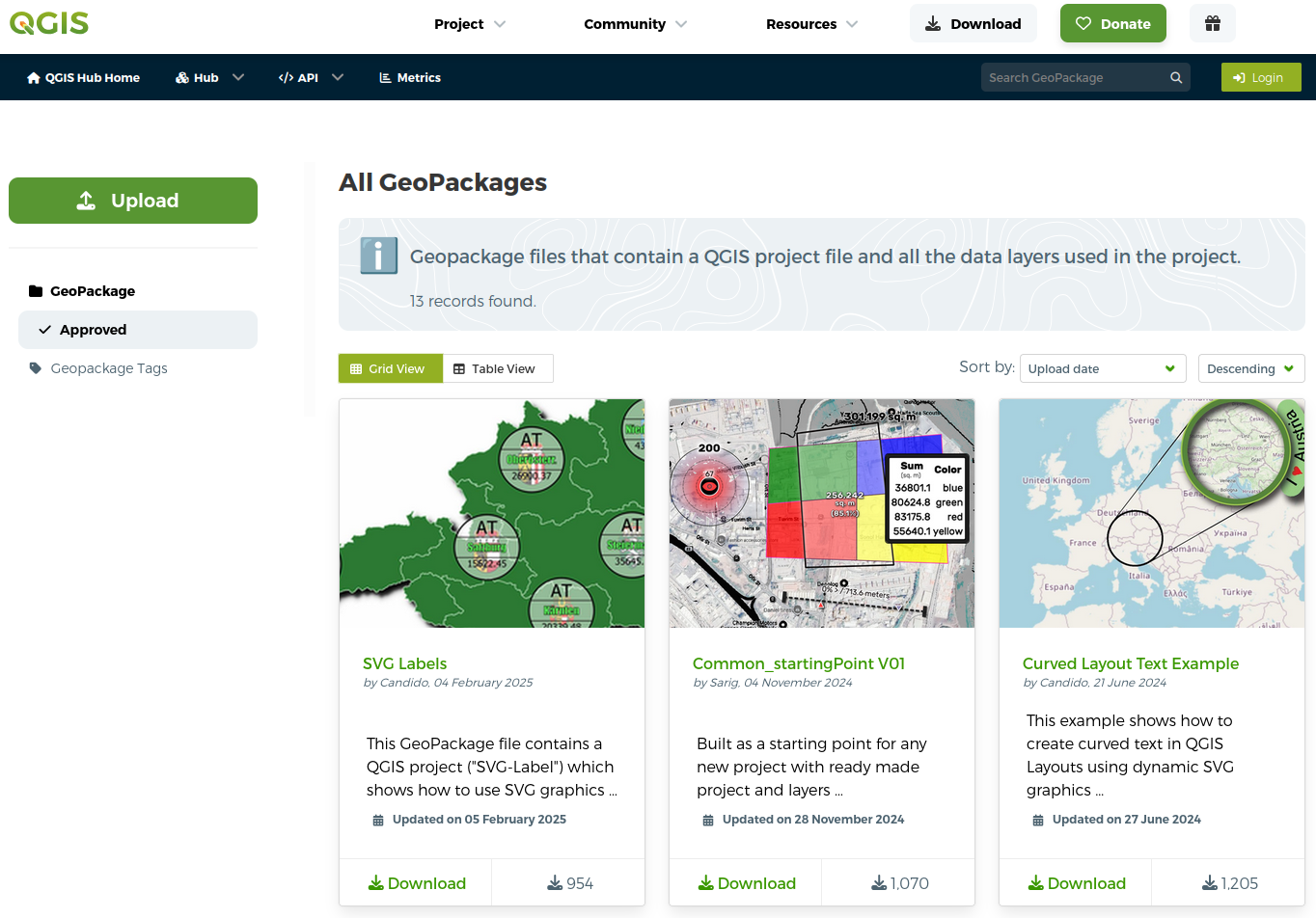Viewport: 1316px width, 918px height.
Task: Click the home icon in hub bar
Action: click(x=34, y=78)
